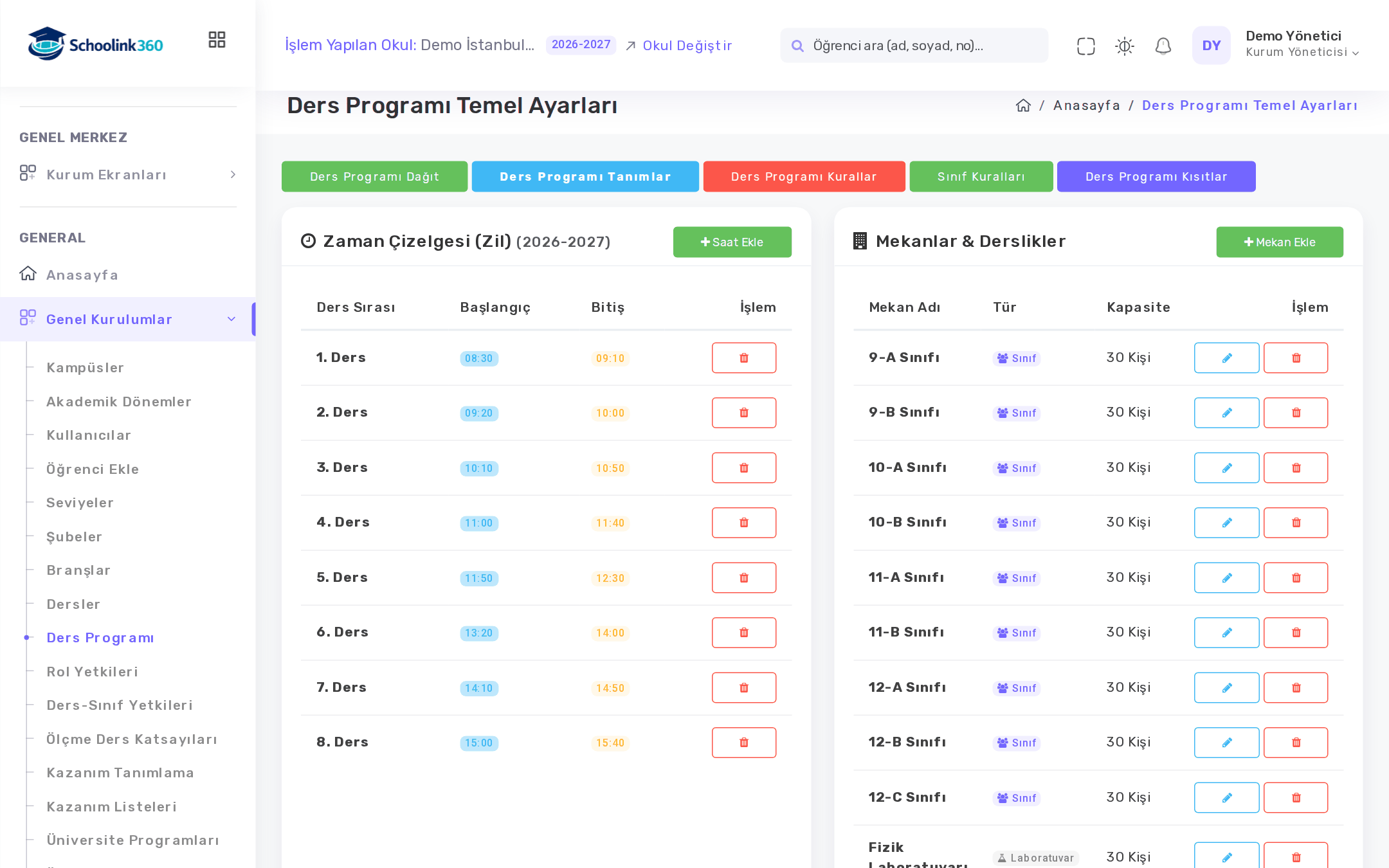Viewport: 1389px width, 868px height.
Task: Open Kullanıcılar sidebar item
Action: pos(89,435)
